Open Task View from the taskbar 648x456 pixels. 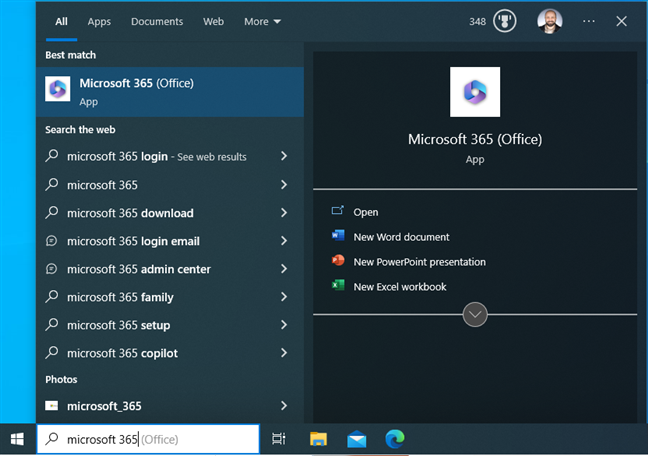point(279,439)
